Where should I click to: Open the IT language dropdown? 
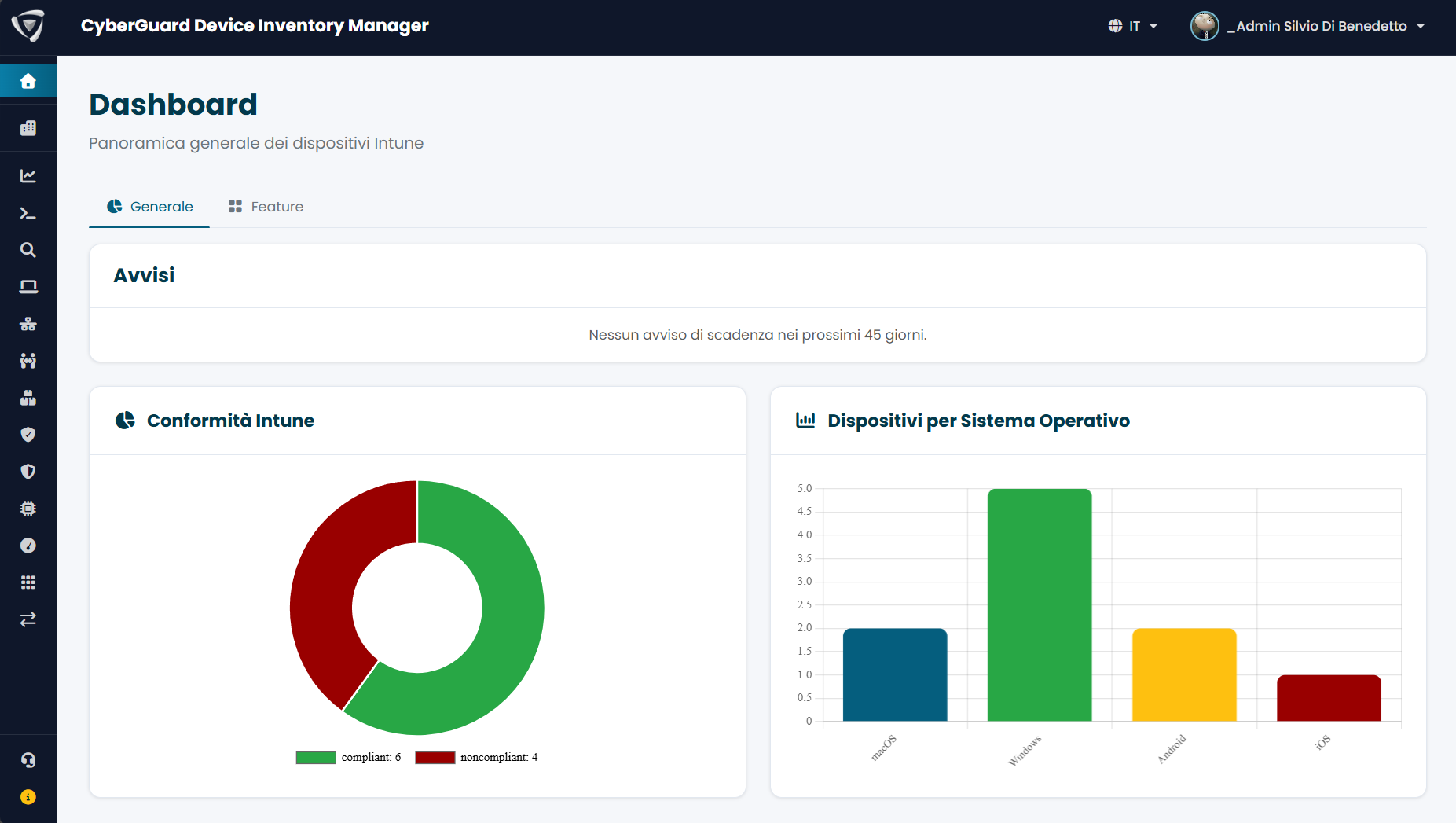tap(1133, 26)
